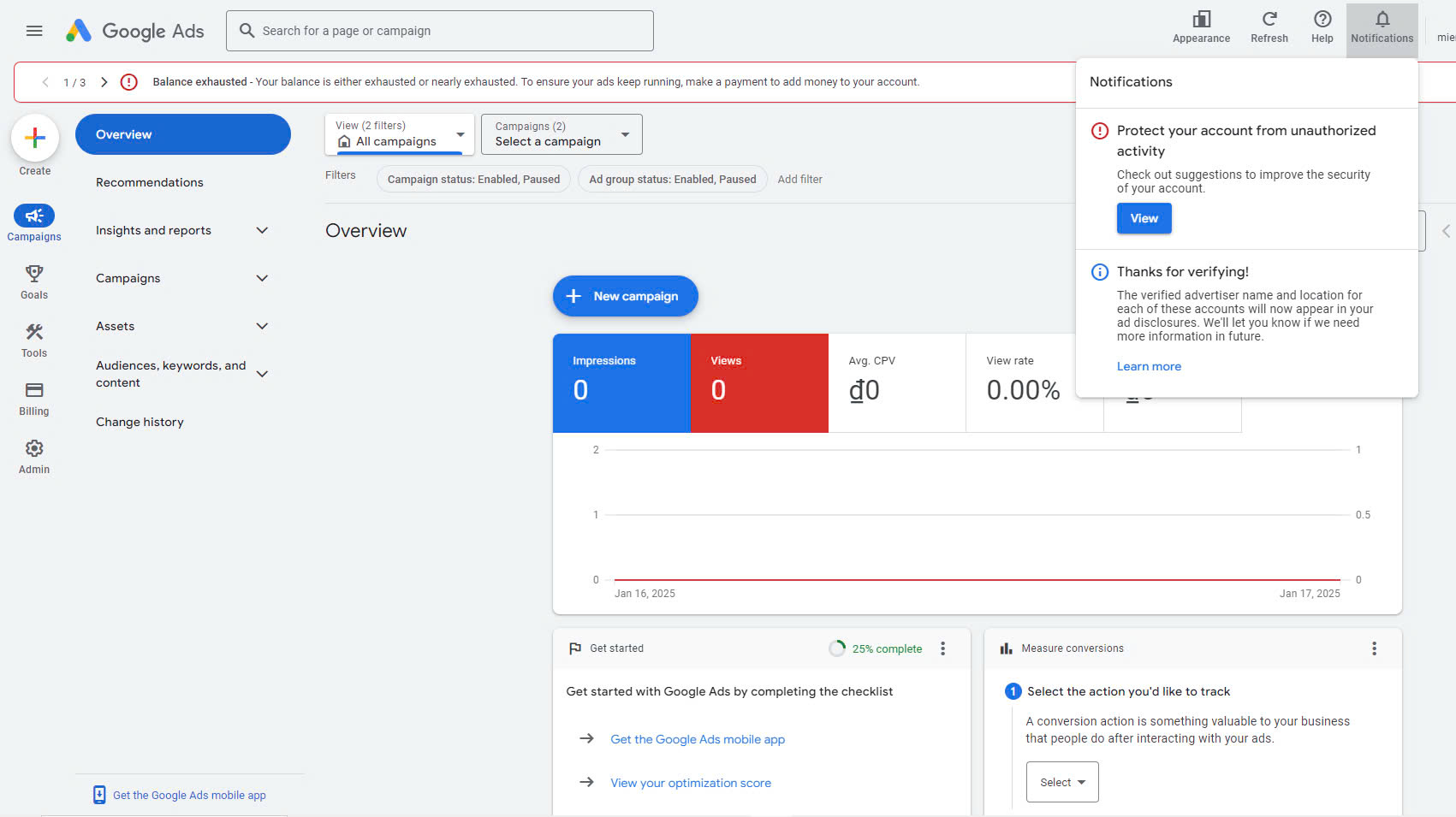Expand Campaigns section in navigation

tap(262, 278)
